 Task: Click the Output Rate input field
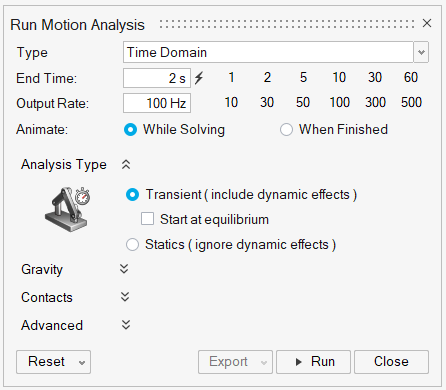[x=157, y=103]
